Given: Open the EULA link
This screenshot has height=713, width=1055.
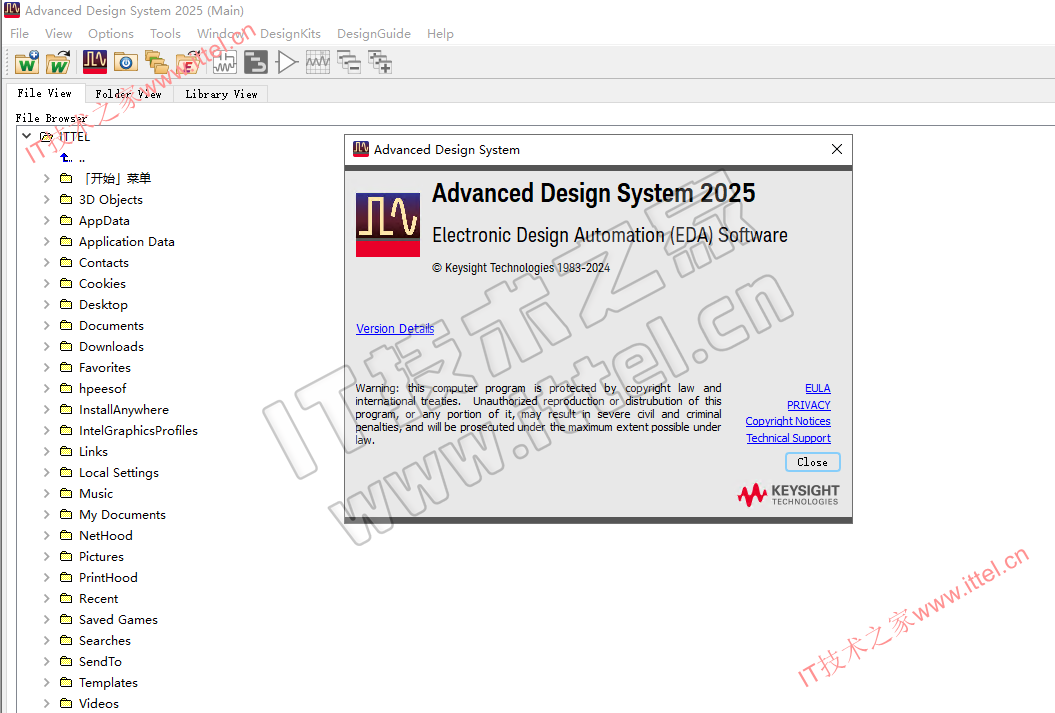Looking at the screenshot, I should (818, 388).
